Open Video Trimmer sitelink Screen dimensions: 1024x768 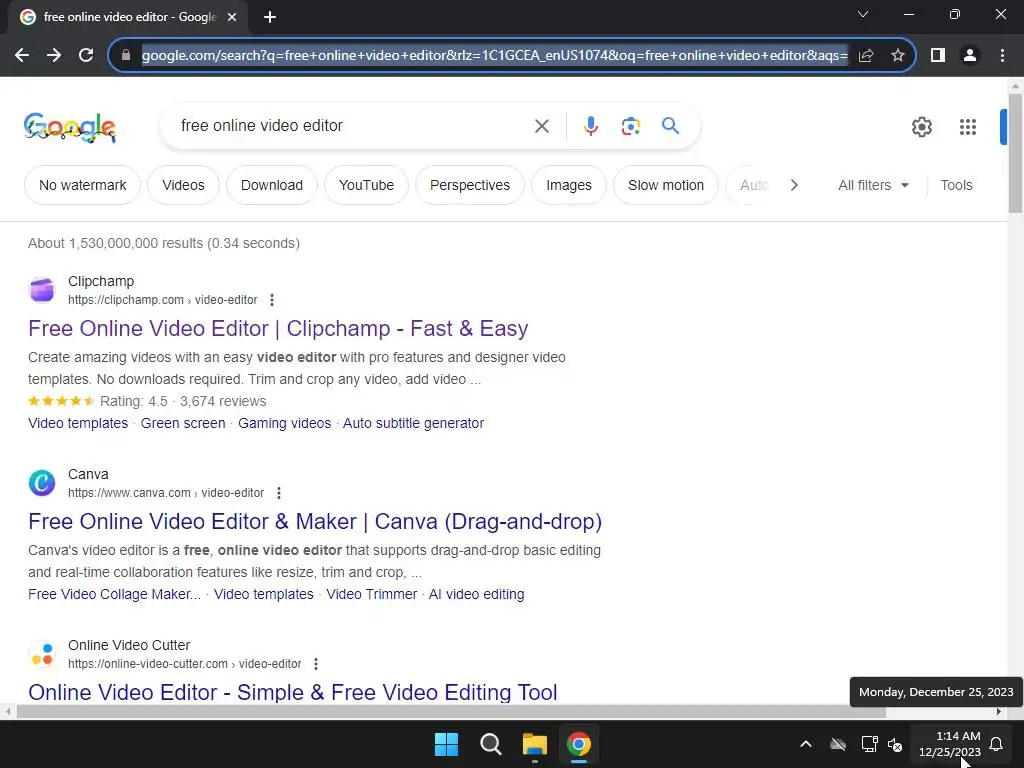click(372, 594)
